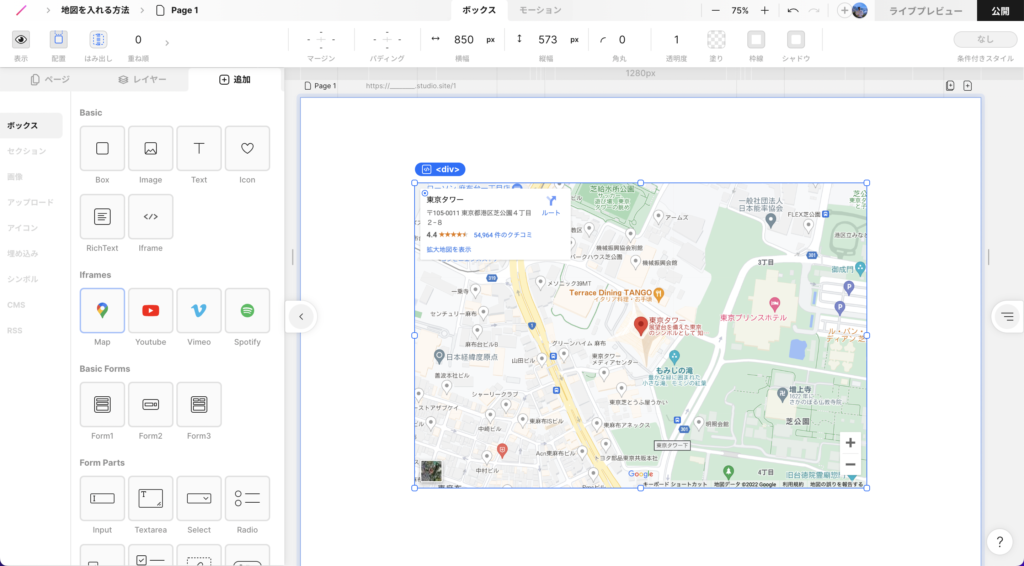1024x566 pixels.
Task: Select アップロード in the category sidebar
Action: tap(31, 202)
